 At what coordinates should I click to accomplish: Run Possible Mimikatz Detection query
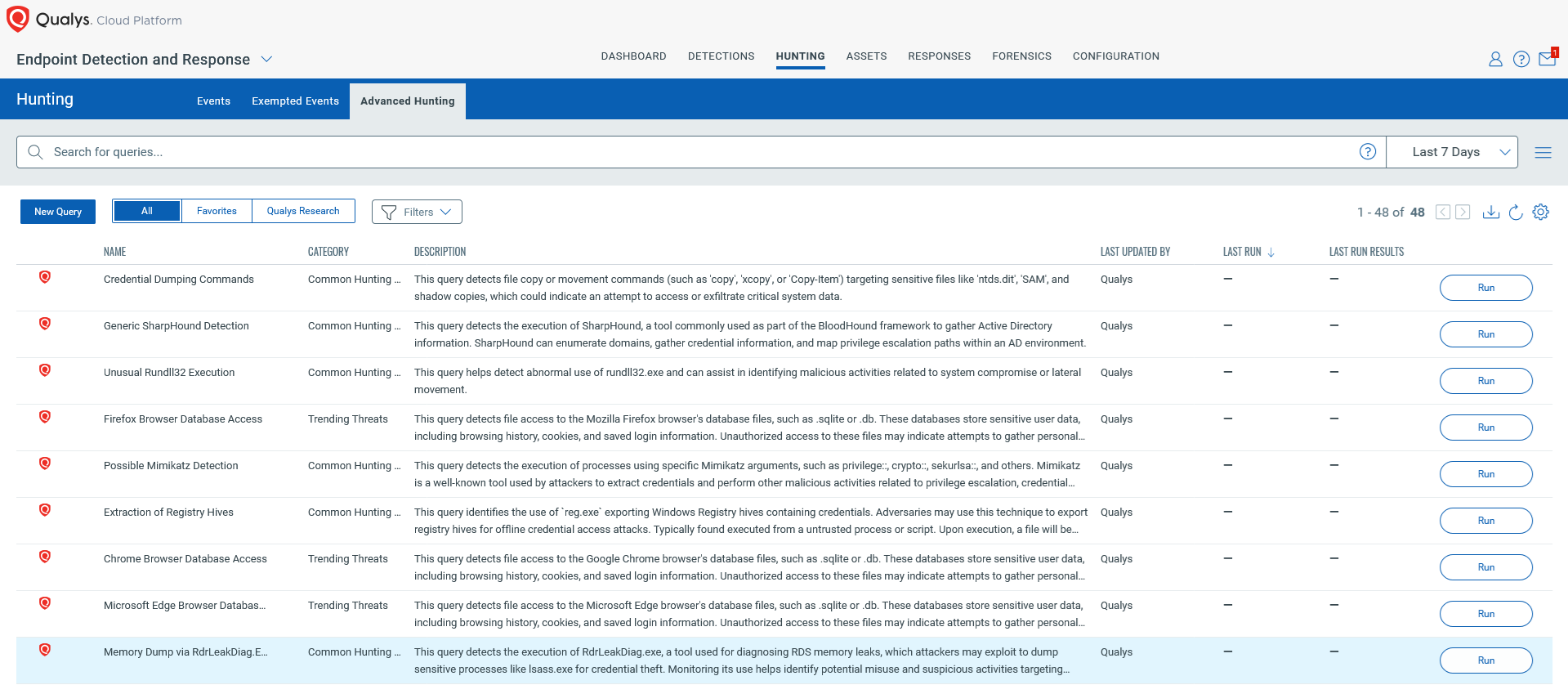(x=1485, y=474)
